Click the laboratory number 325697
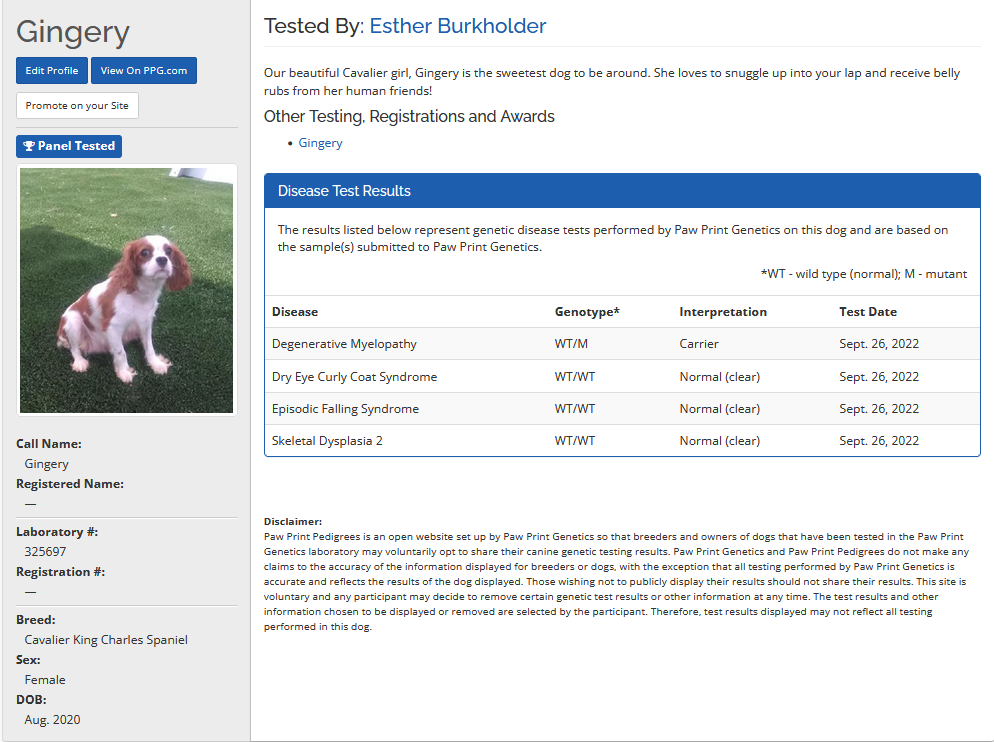Screen dimensions: 994x742 [x=45, y=552]
